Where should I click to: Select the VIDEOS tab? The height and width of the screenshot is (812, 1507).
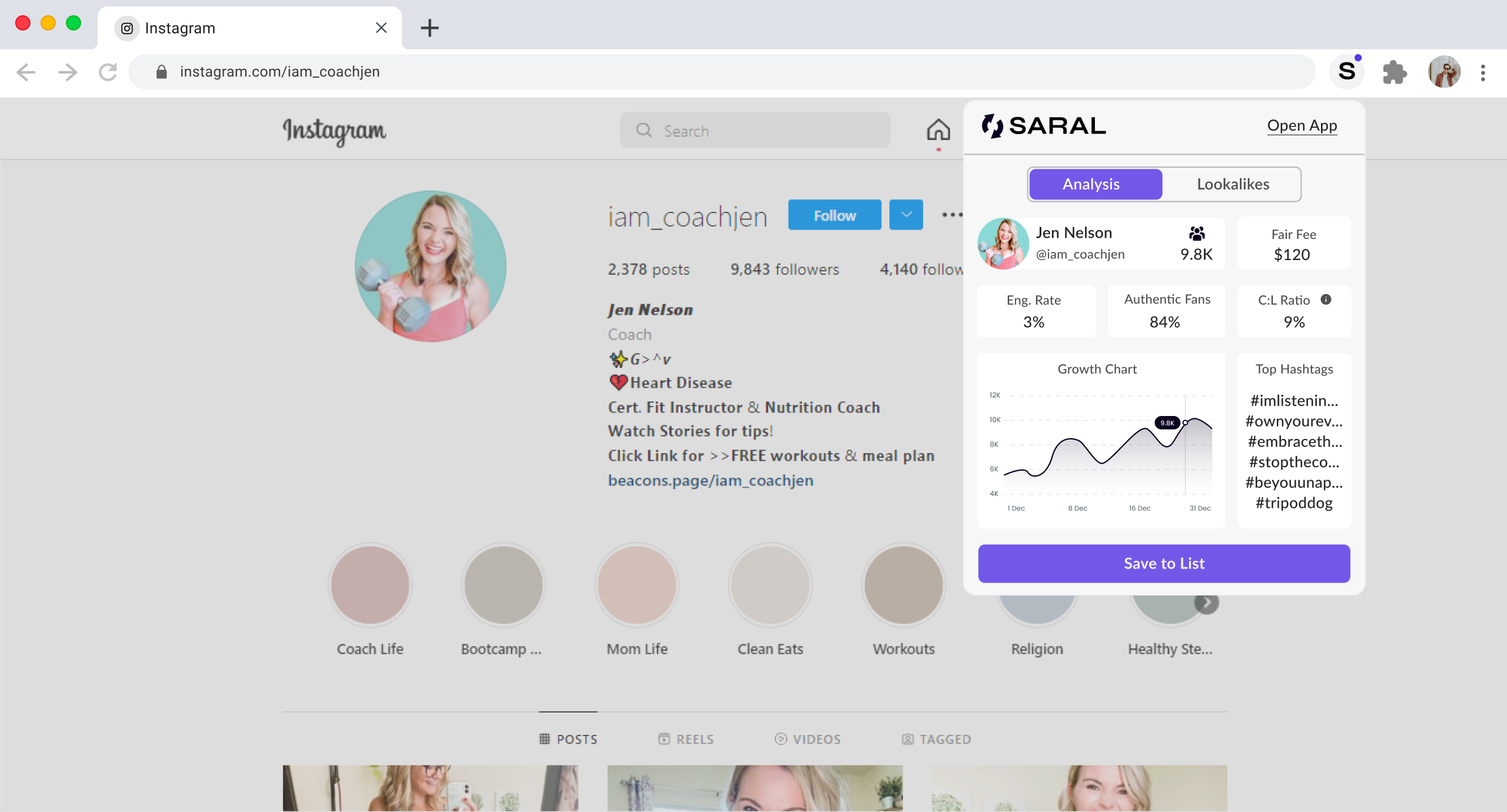point(808,739)
